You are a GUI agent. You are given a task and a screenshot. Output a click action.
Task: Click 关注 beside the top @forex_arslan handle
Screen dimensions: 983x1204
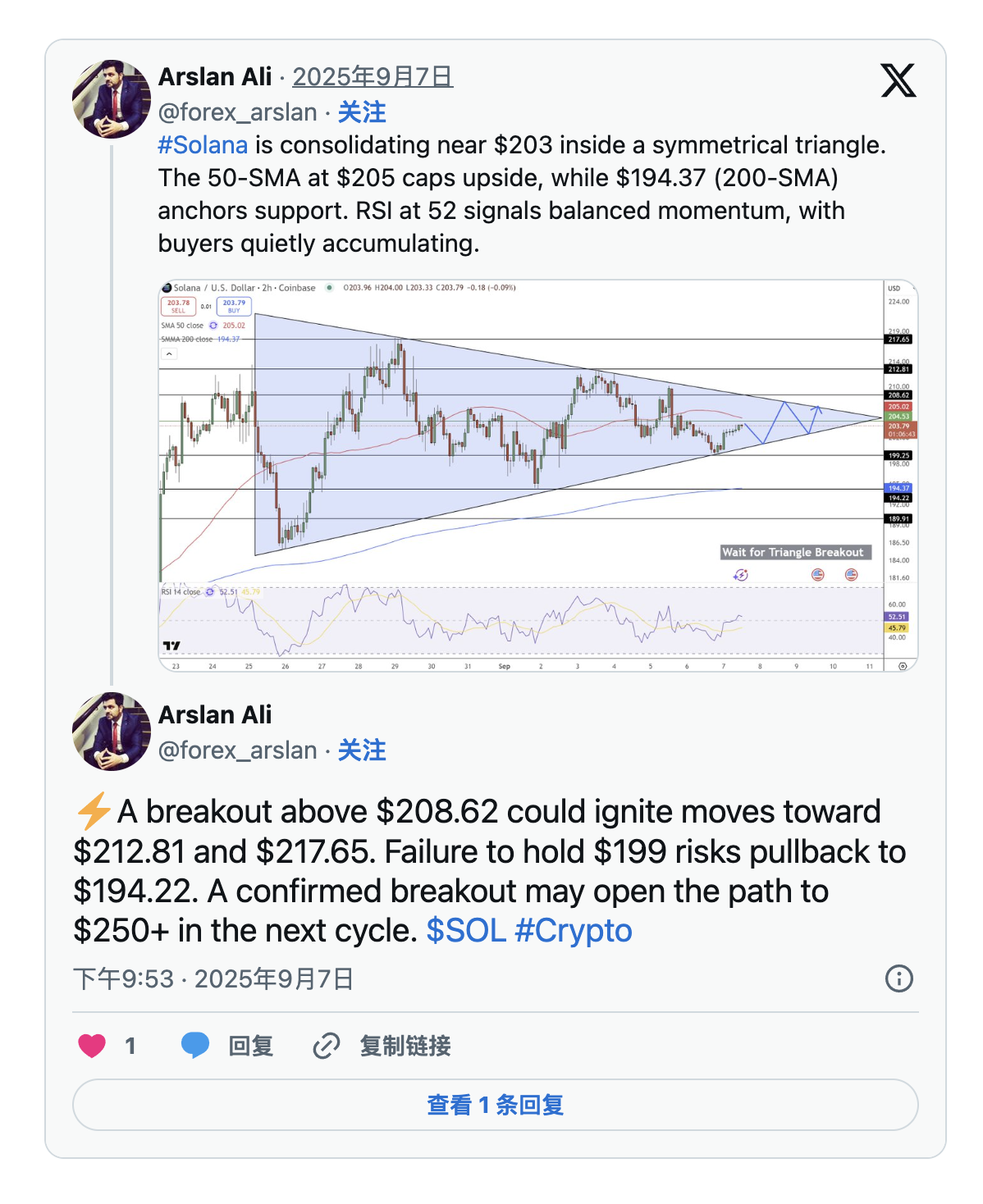tap(362, 112)
